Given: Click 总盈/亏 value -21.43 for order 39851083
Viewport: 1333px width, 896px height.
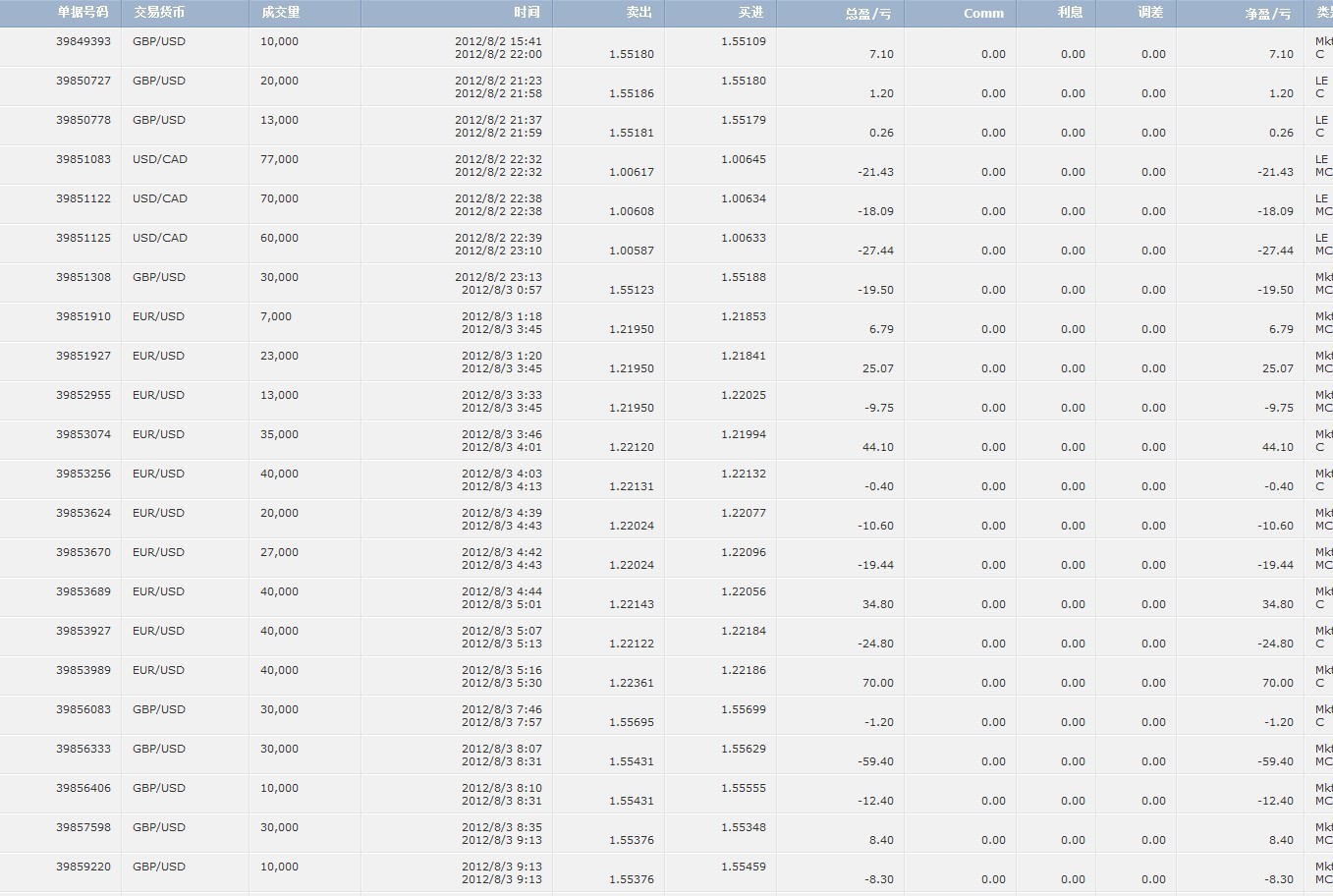Looking at the screenshot, I should point(876,172).
